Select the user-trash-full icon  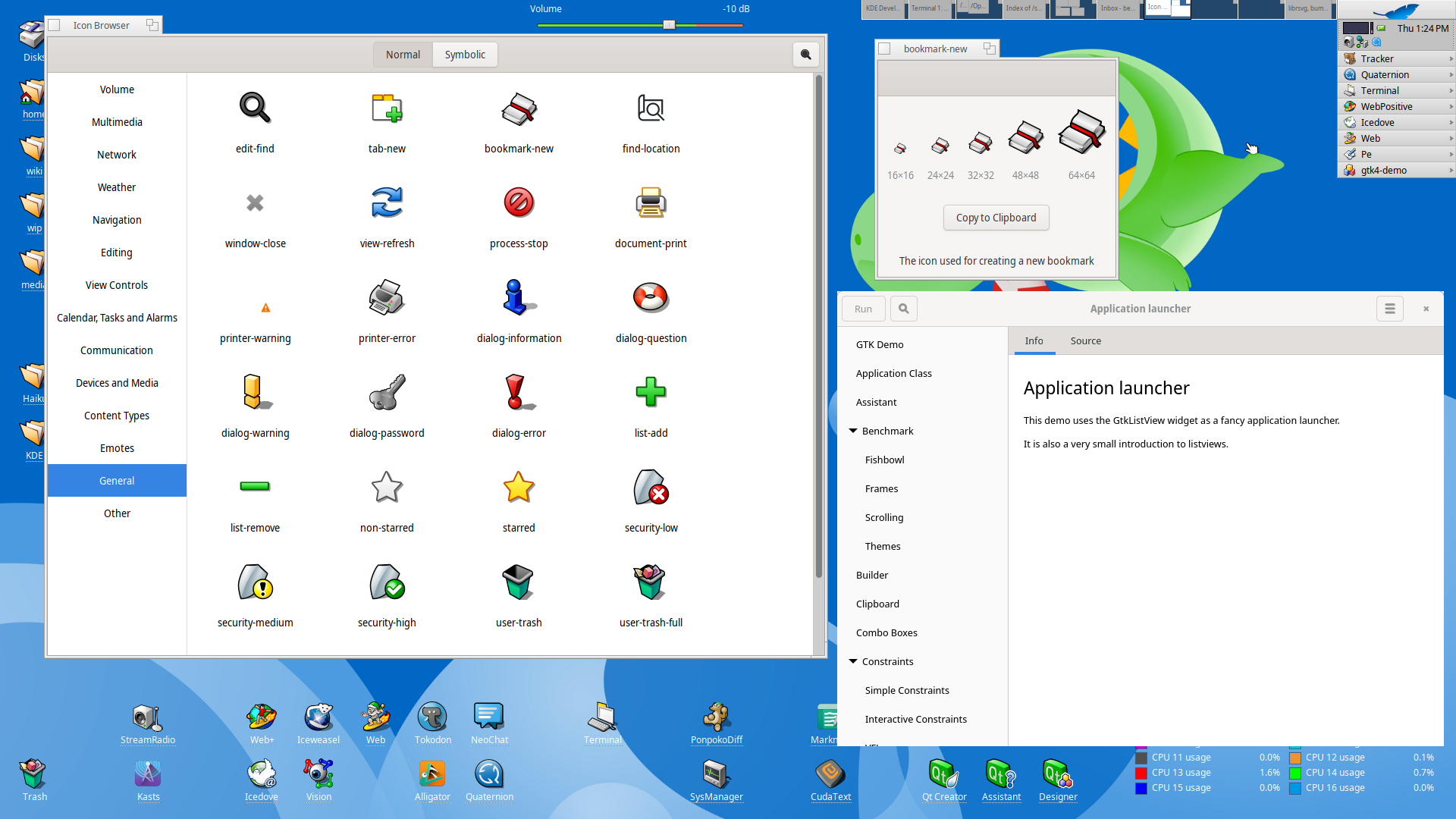click(651, 582)
